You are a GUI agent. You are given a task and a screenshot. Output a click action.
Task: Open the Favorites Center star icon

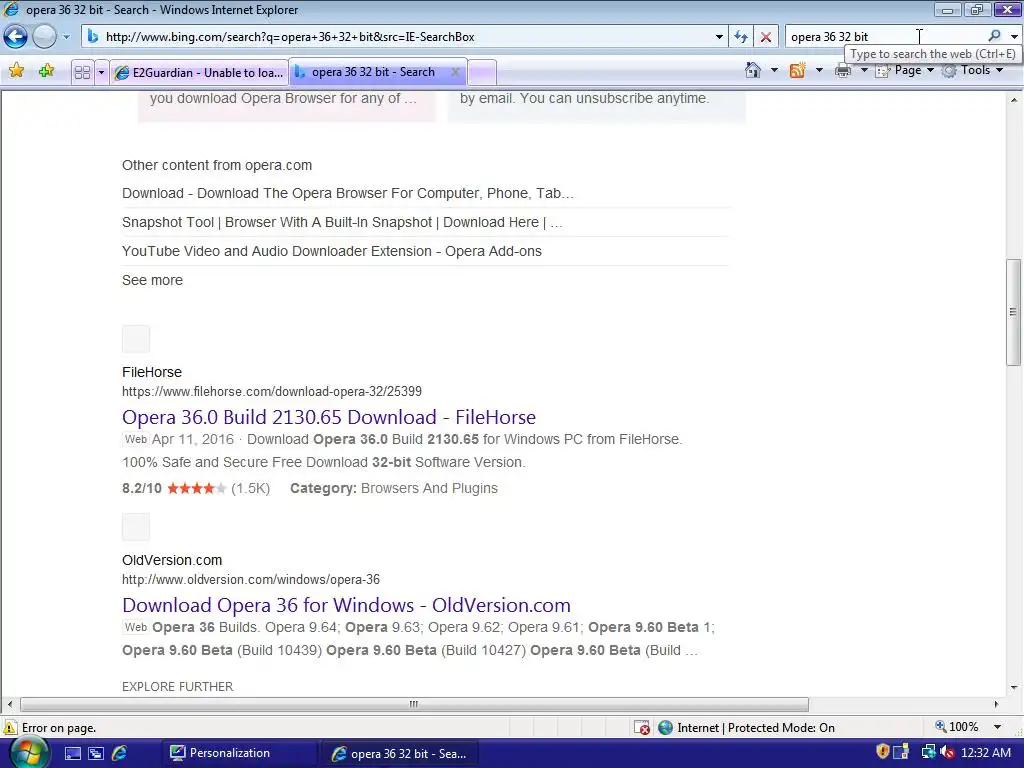[x=17, y=71]
